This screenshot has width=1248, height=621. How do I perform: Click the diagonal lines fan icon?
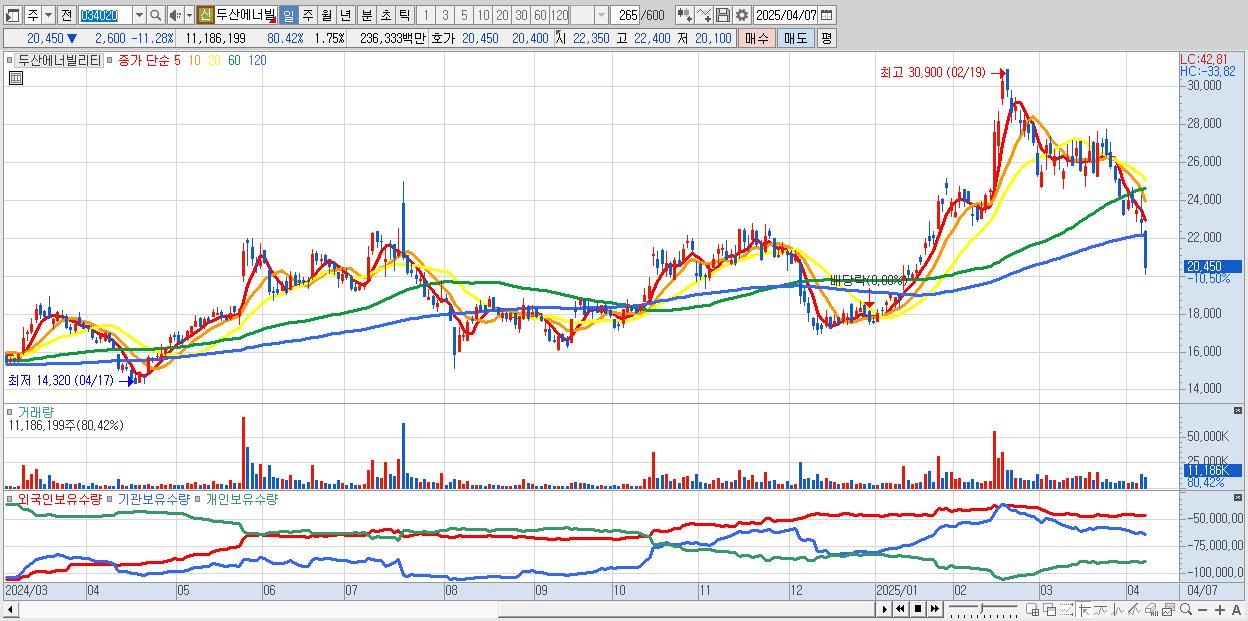click(1135, 610)
